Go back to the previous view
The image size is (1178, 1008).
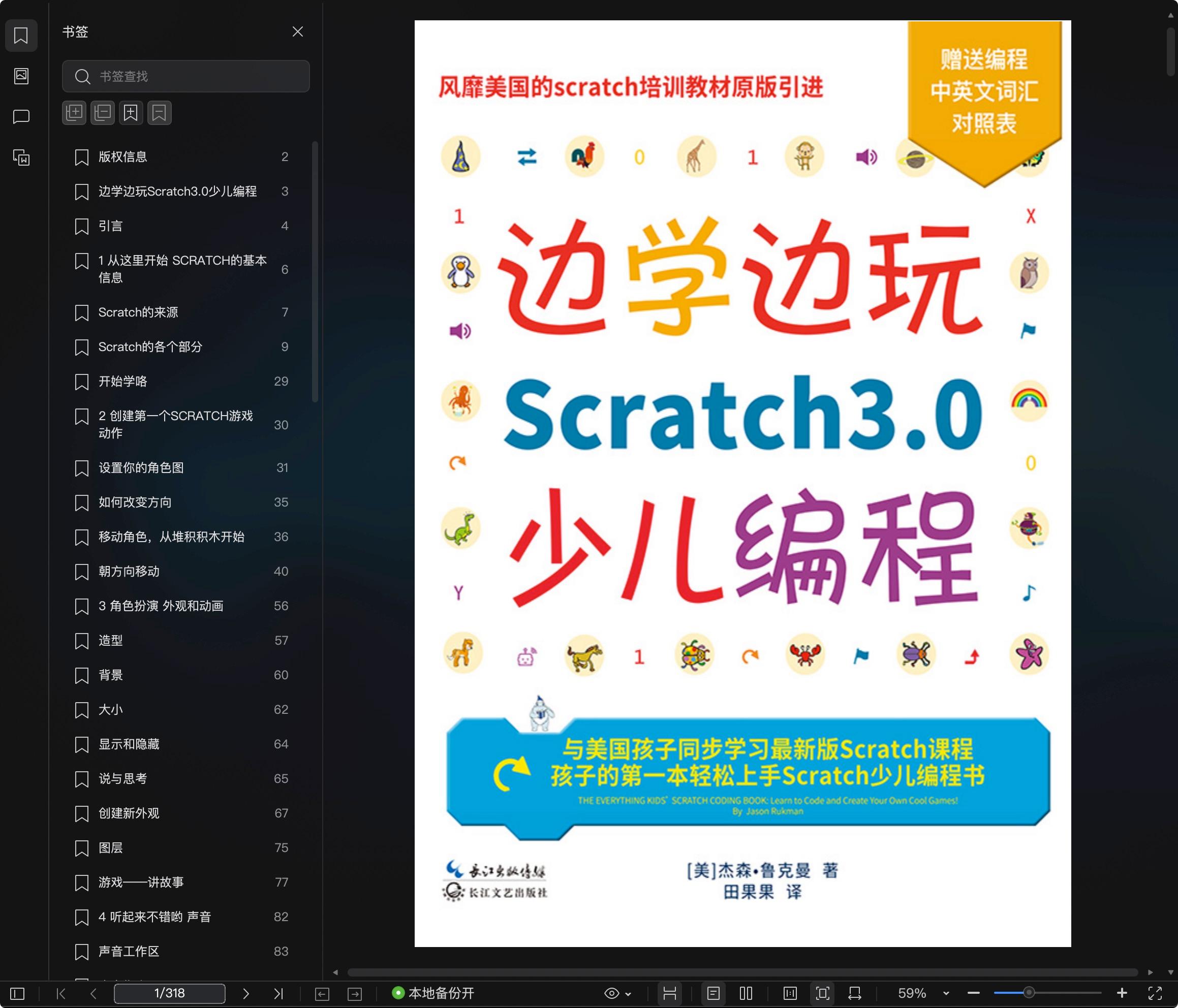coord(322,993)
